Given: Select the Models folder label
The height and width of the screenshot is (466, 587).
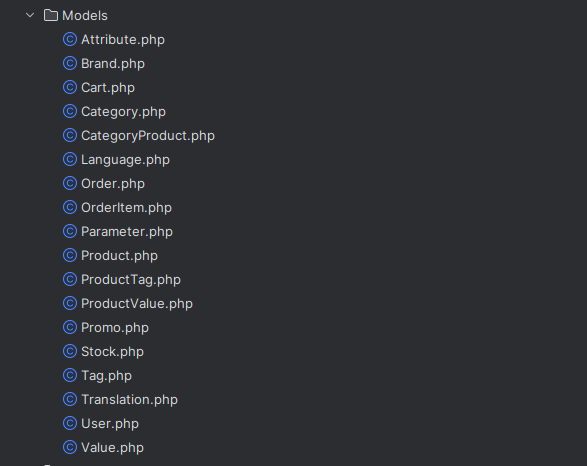Looking at the screenshot, I should (x=85, y=16).
